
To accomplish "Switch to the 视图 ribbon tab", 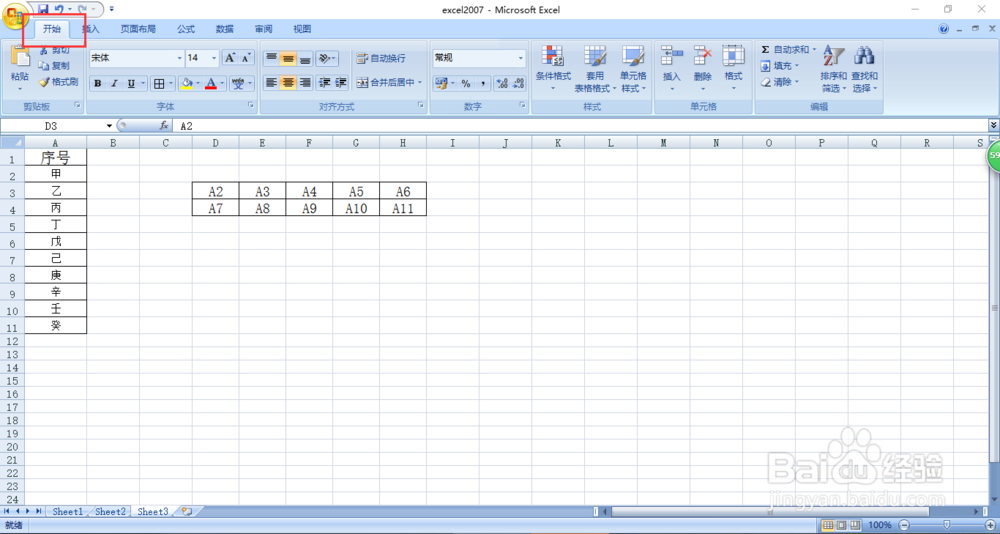I will [x=302, y=29].
